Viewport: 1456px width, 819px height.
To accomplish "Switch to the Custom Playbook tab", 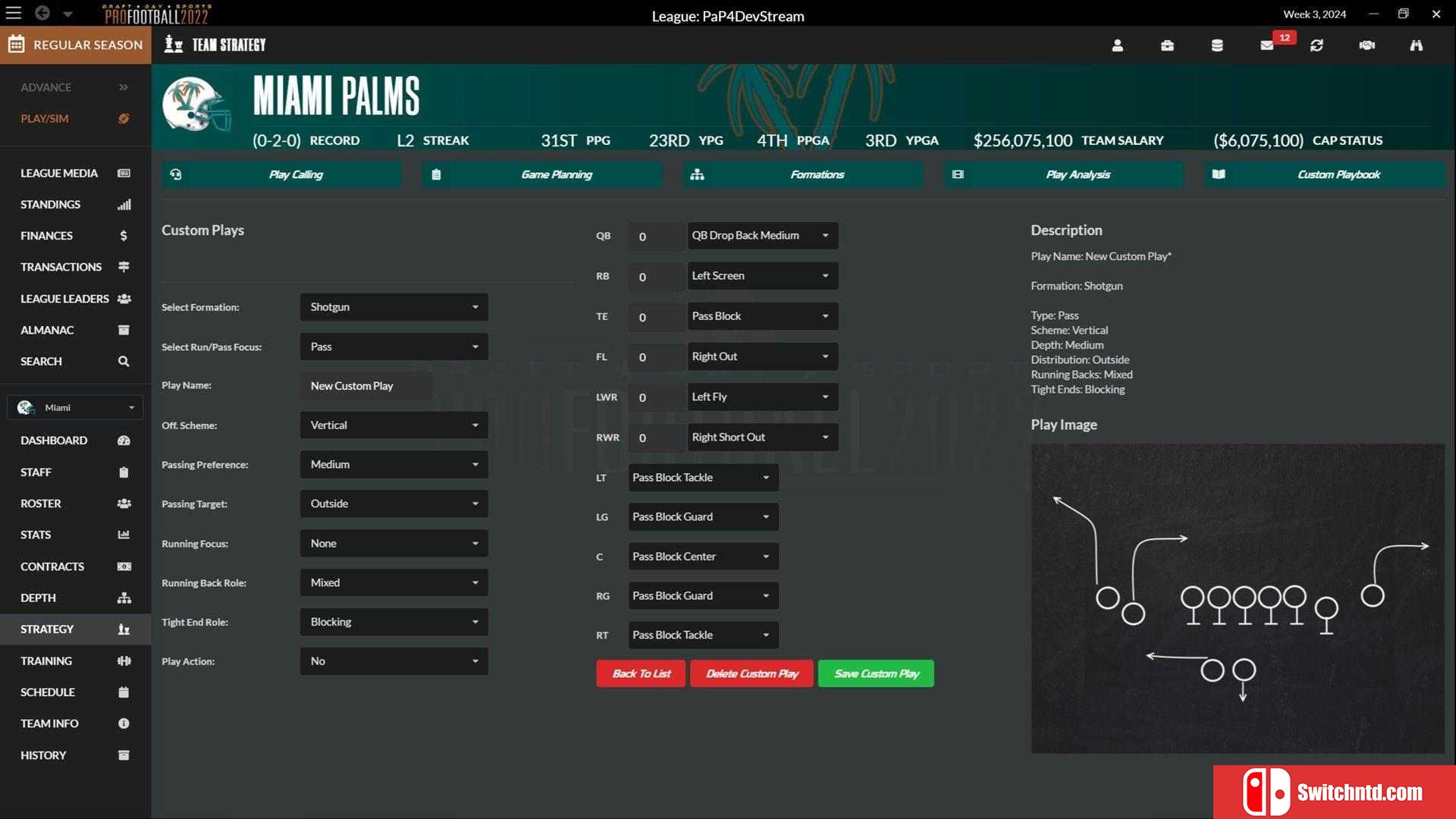I will click(1325, 174).
